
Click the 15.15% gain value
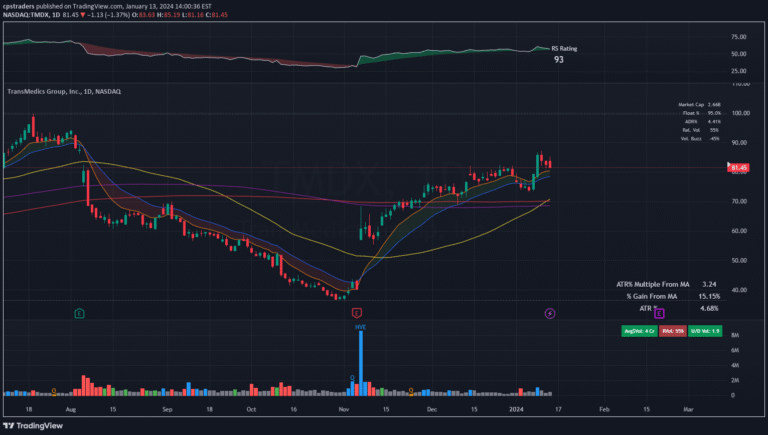coord(709,296)
